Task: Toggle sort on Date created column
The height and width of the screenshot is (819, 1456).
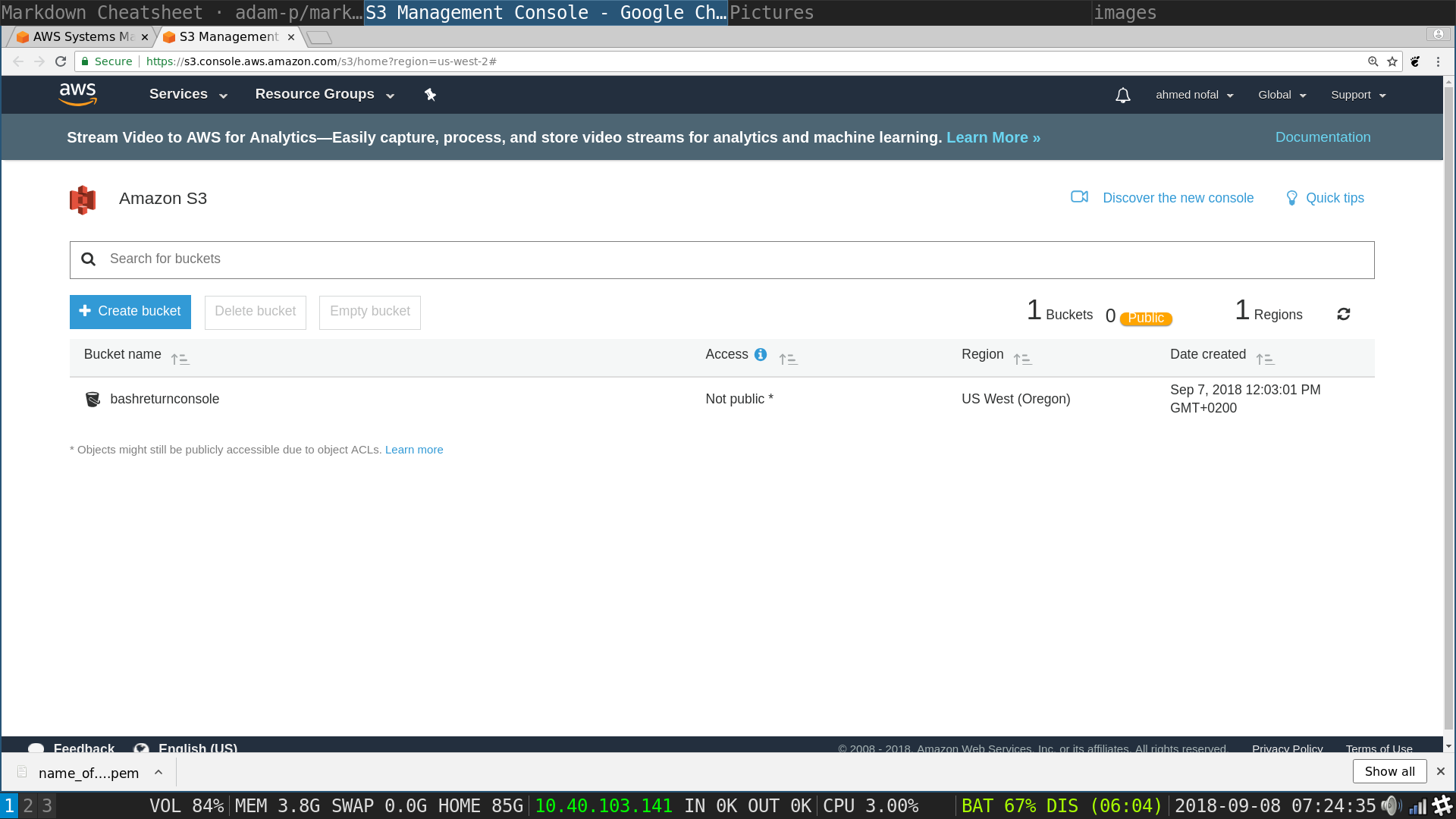Action: 1264,359
